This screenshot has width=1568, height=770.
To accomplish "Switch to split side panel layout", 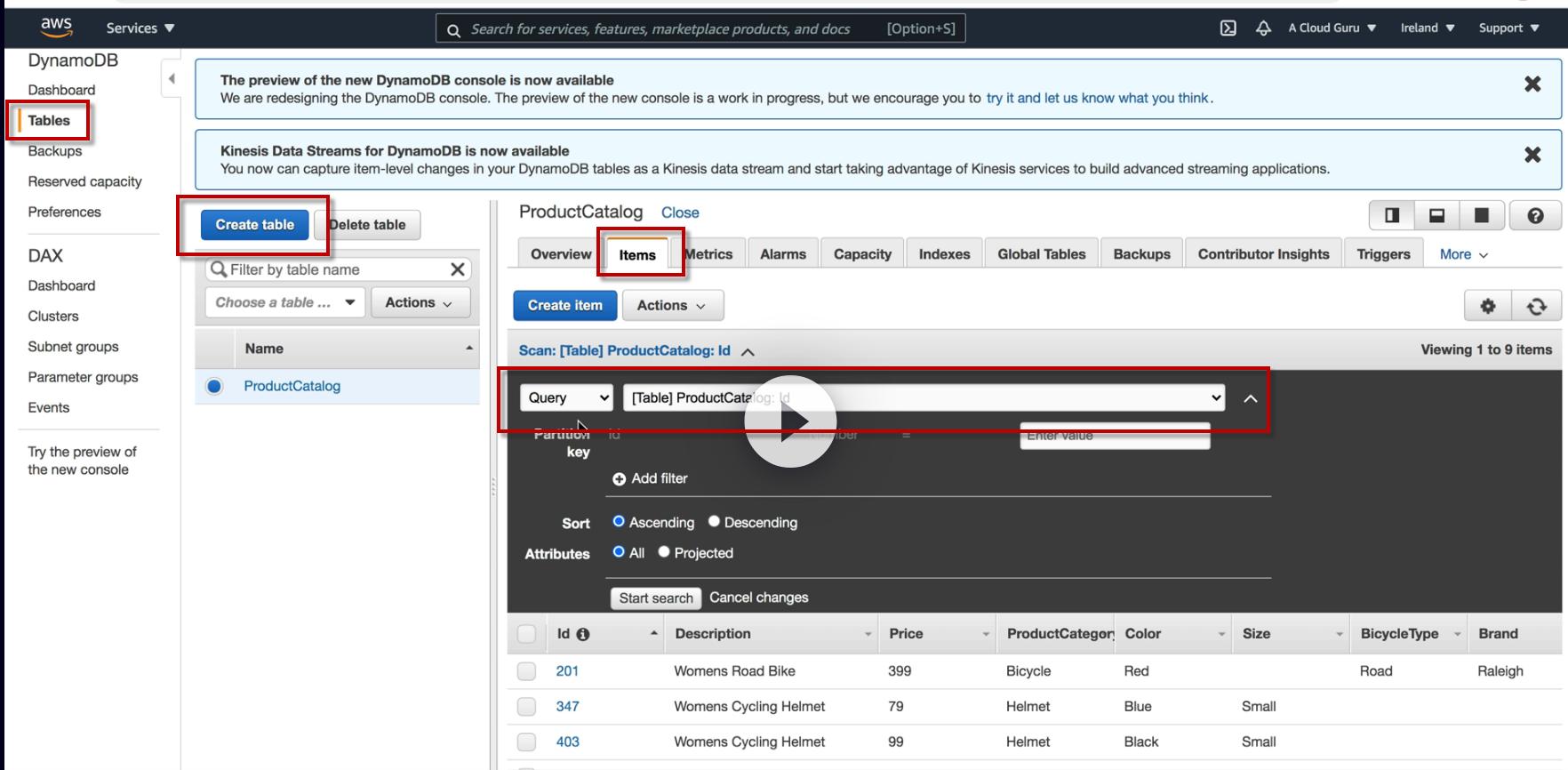I will (1392, 216).
